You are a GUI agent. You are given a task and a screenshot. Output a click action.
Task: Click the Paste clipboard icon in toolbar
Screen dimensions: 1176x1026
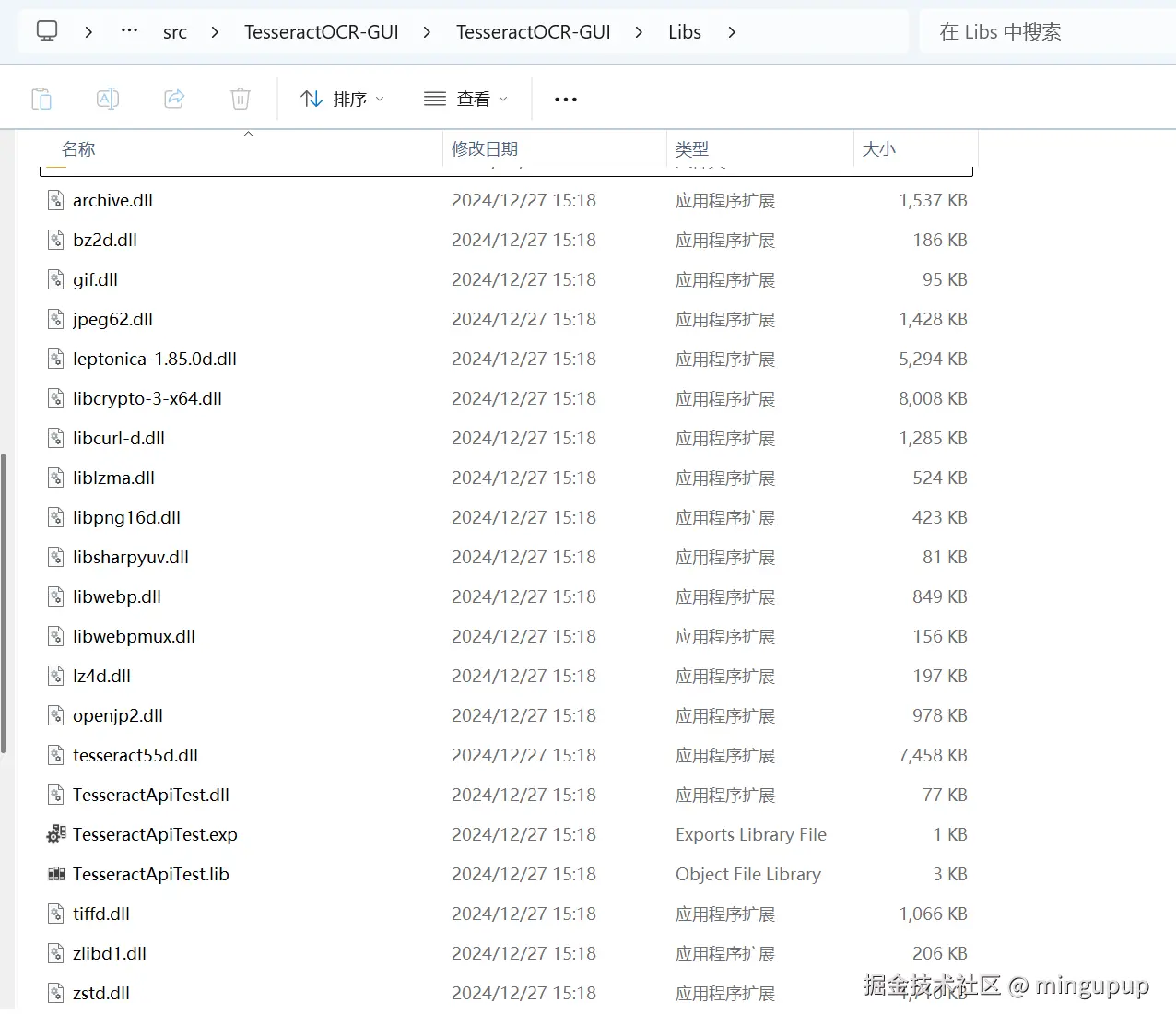pos(41,99)
